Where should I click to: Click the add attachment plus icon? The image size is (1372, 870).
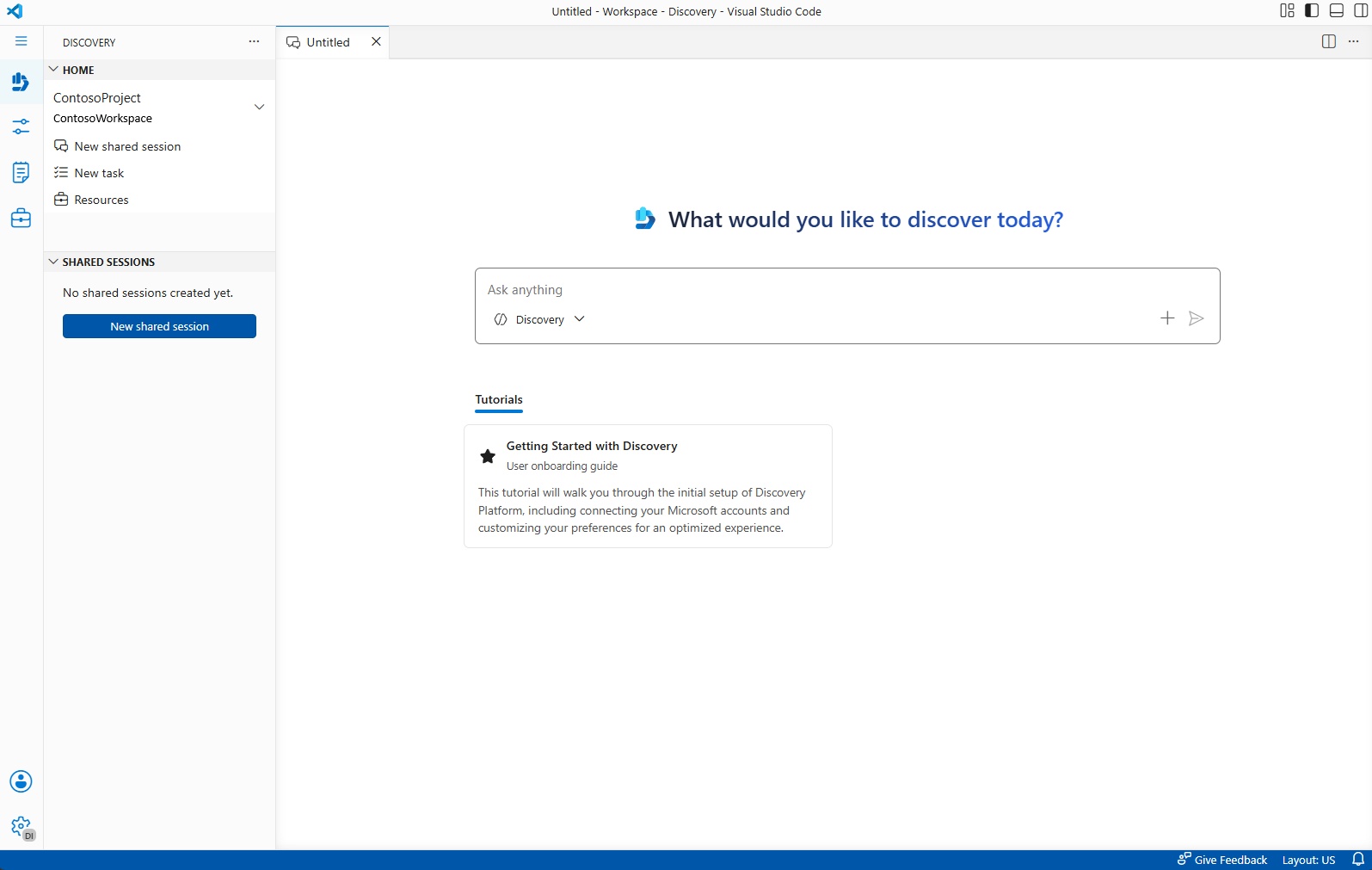tap(1167, 318)
